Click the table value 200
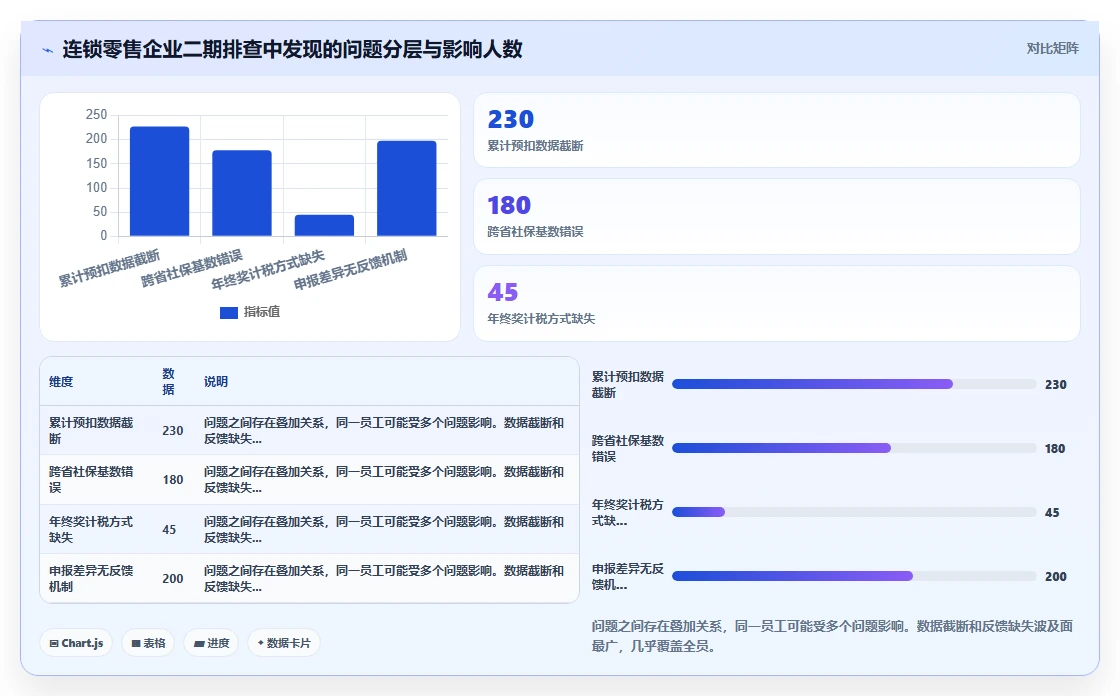Viewport: 1120px width, 696px height. (x=173, y=579)
